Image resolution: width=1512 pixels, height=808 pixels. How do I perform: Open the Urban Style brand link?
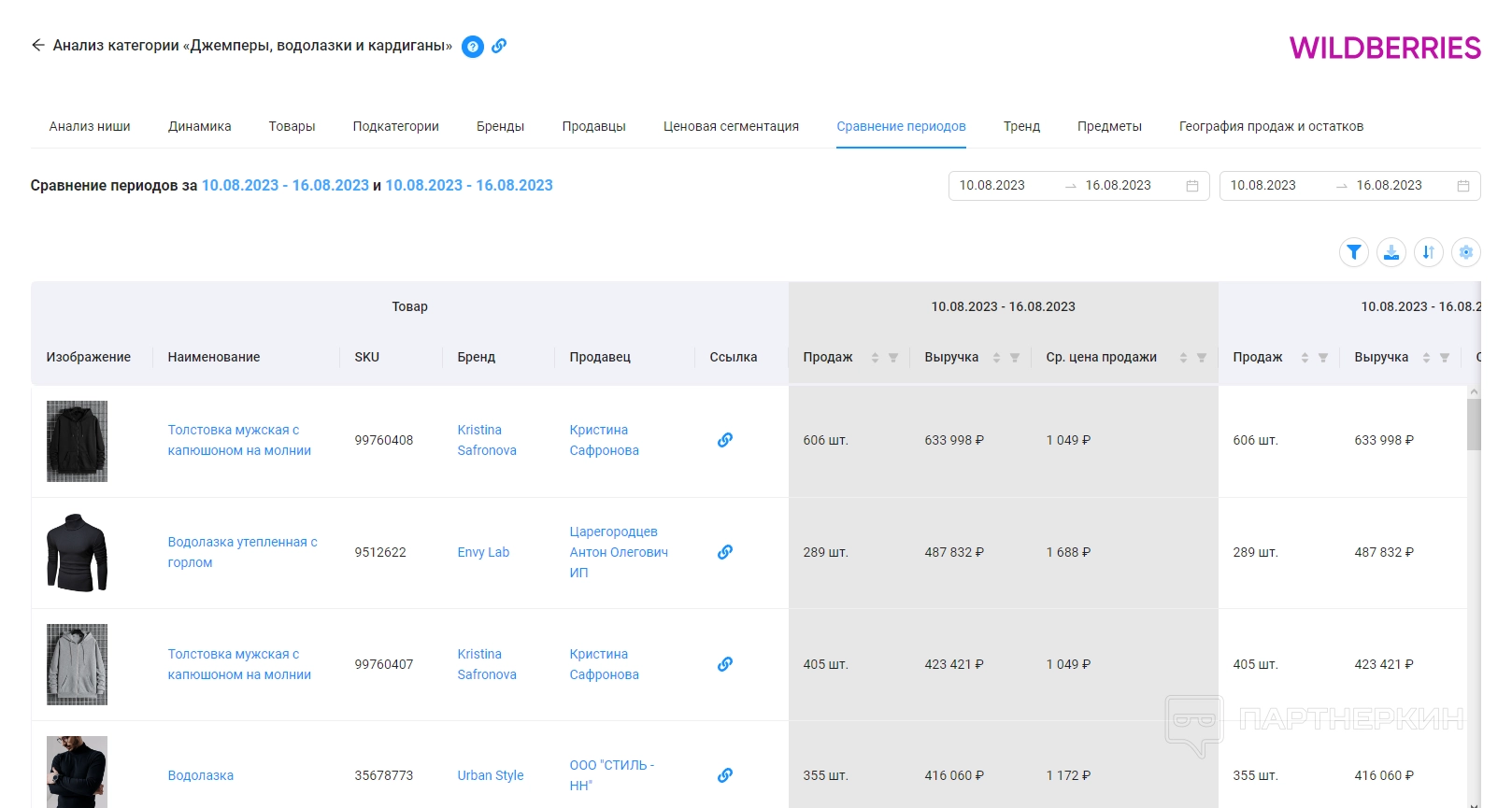490,775
